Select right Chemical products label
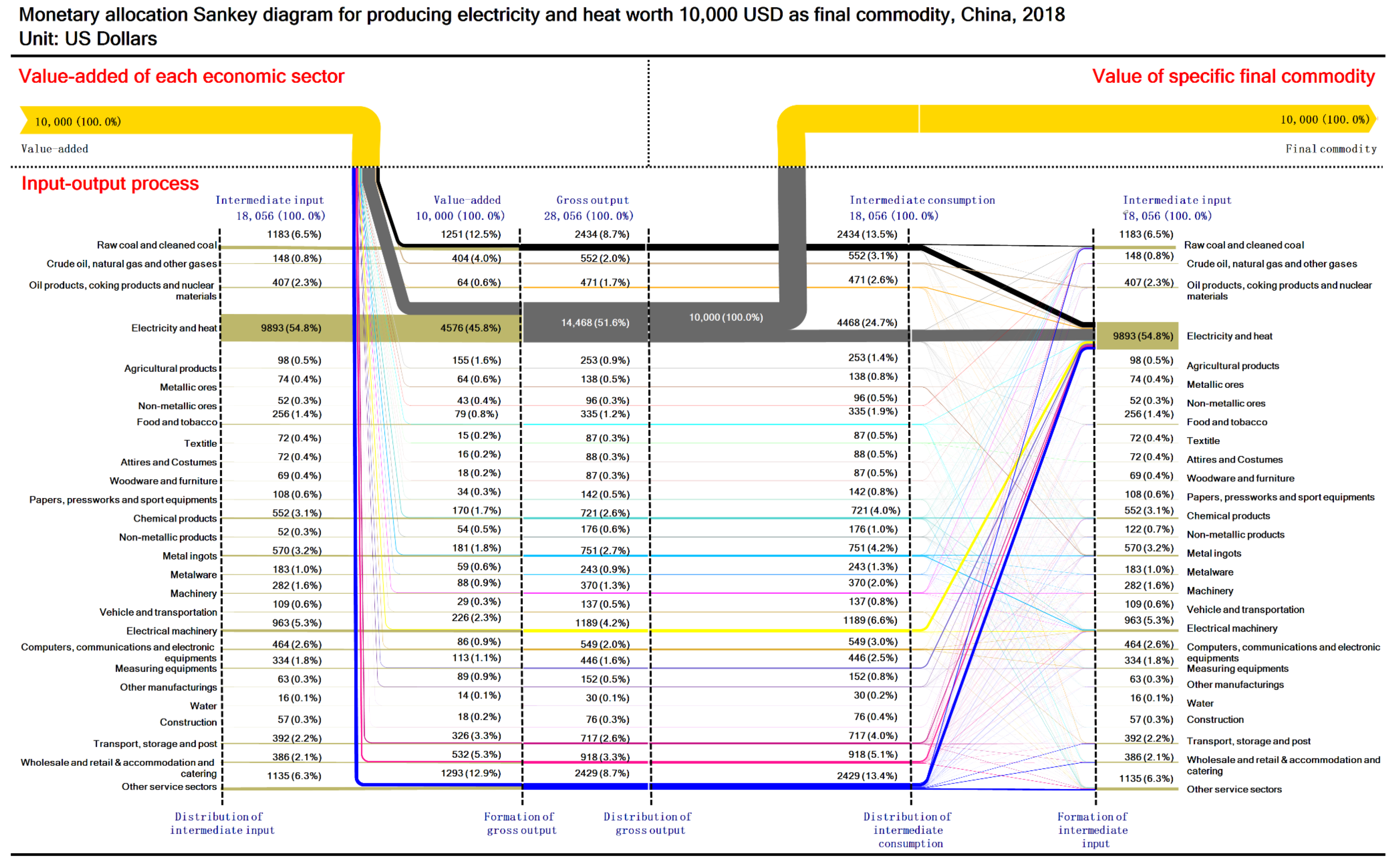 1228,516
